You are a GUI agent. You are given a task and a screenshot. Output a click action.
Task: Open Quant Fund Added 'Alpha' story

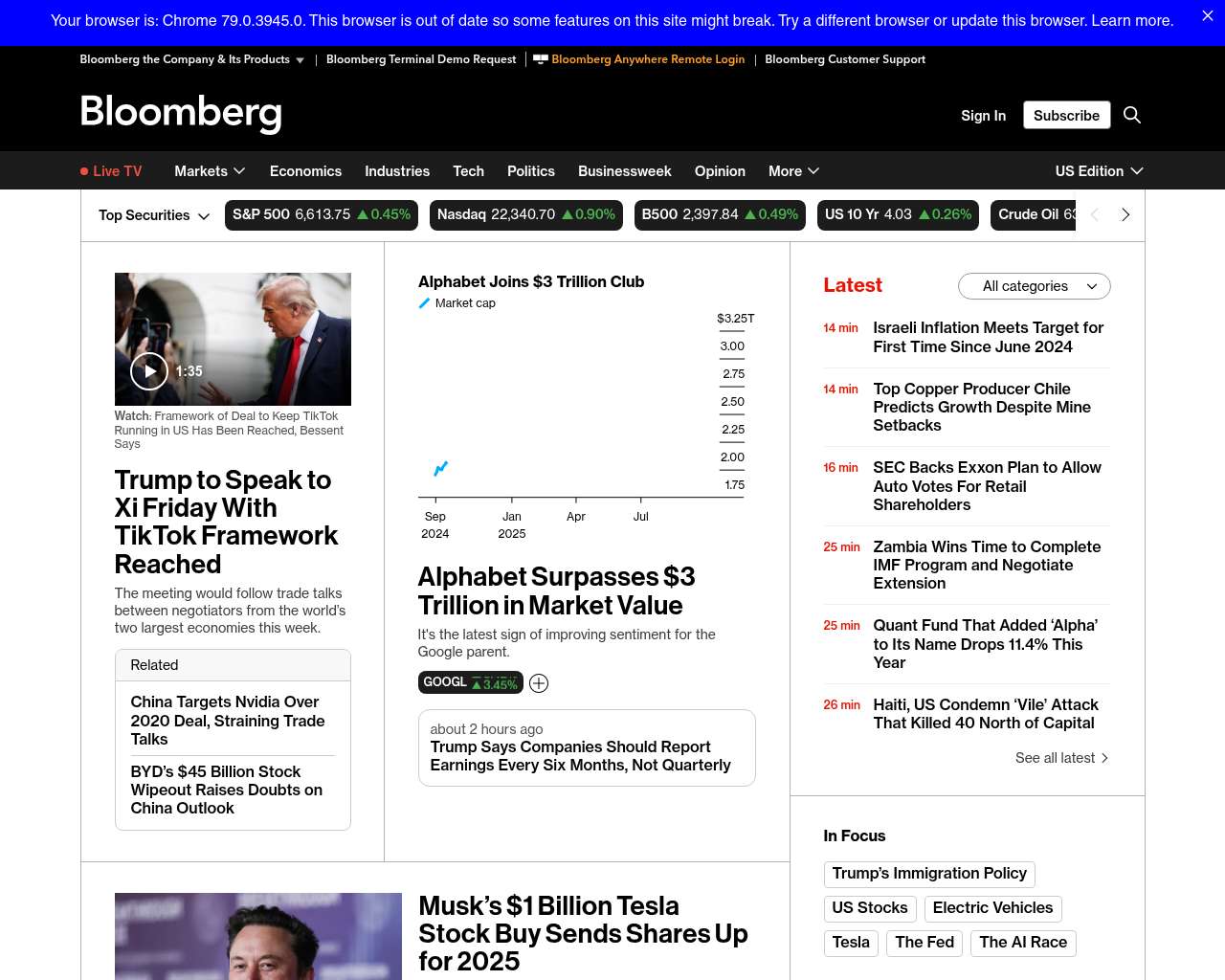[x=985, y=644]
